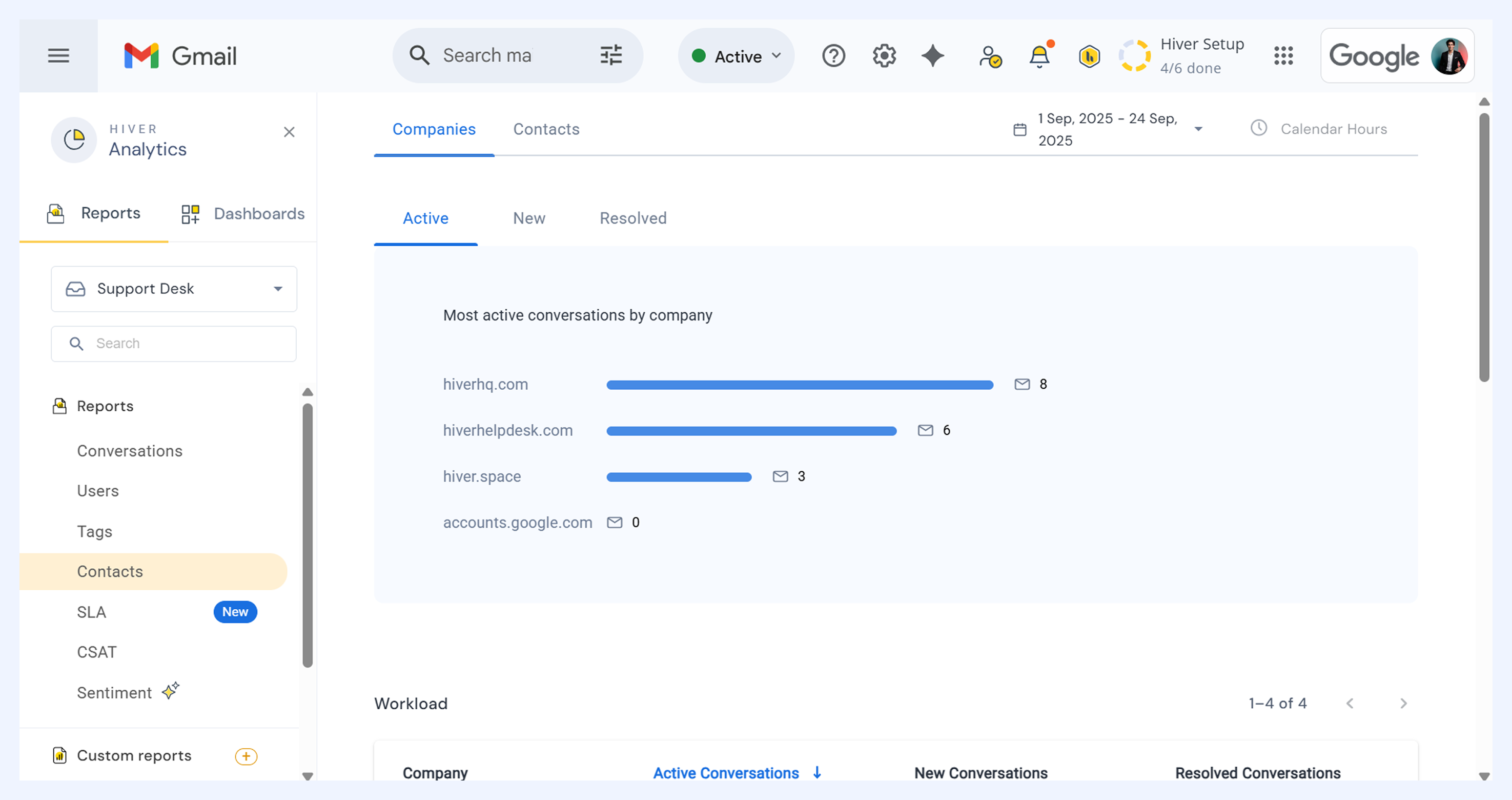
Task: Click the accounts.google.com company name
Action: coord(517,523)
